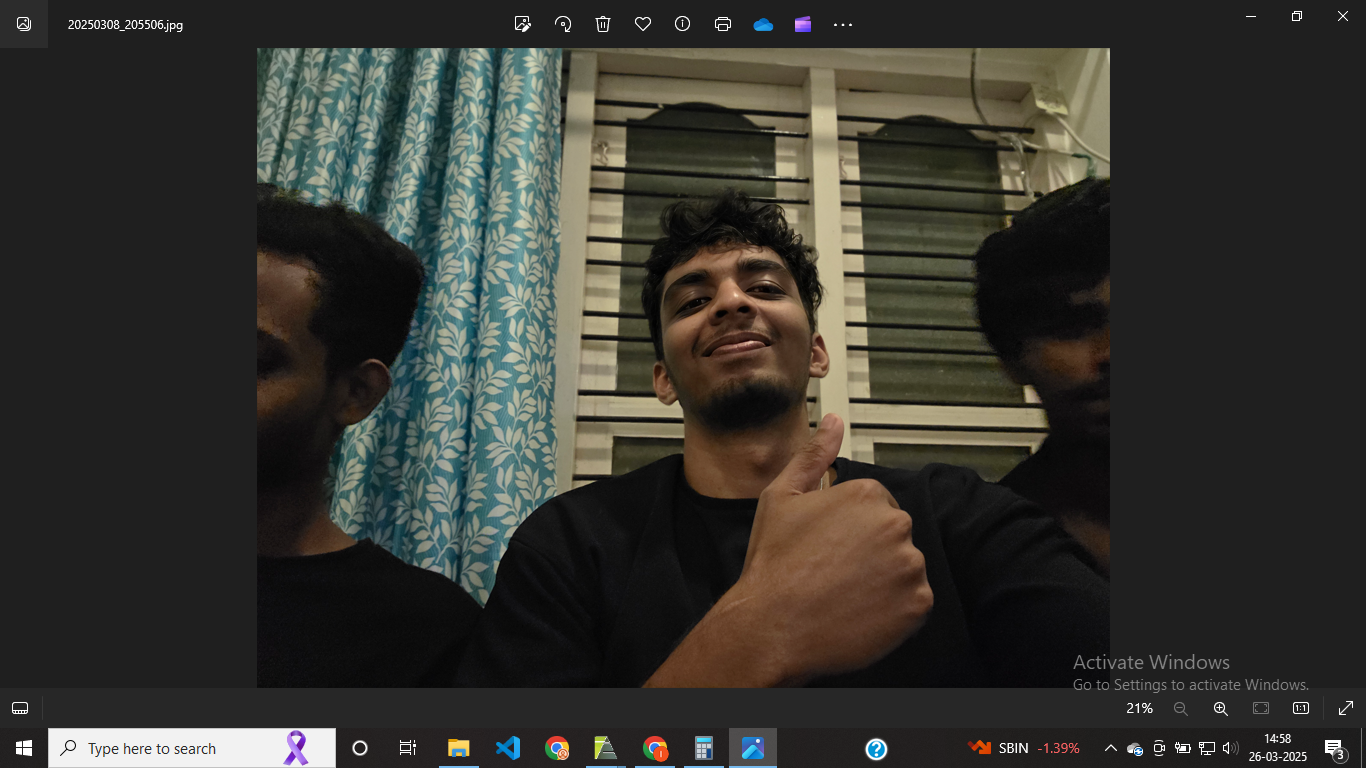Open the 21% zoom level control

1139,708
